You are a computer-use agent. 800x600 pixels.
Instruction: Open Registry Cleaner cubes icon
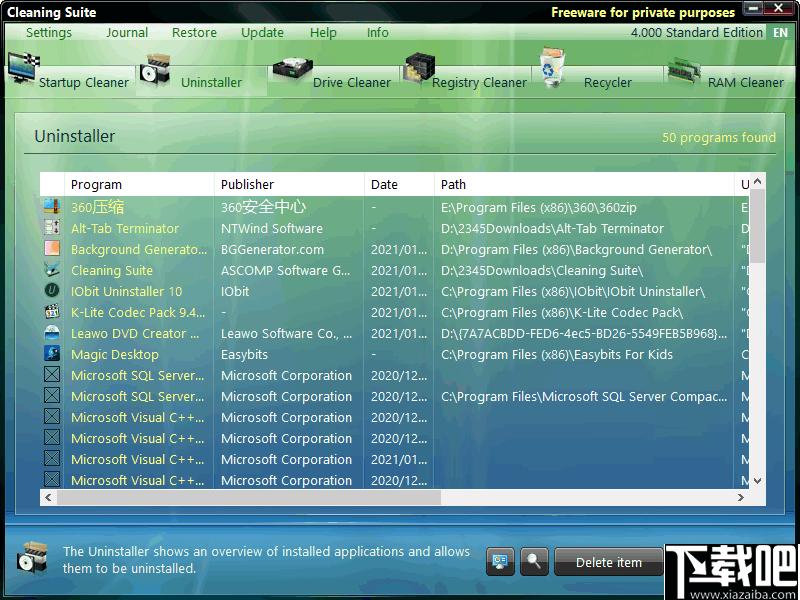click(419, 67)
